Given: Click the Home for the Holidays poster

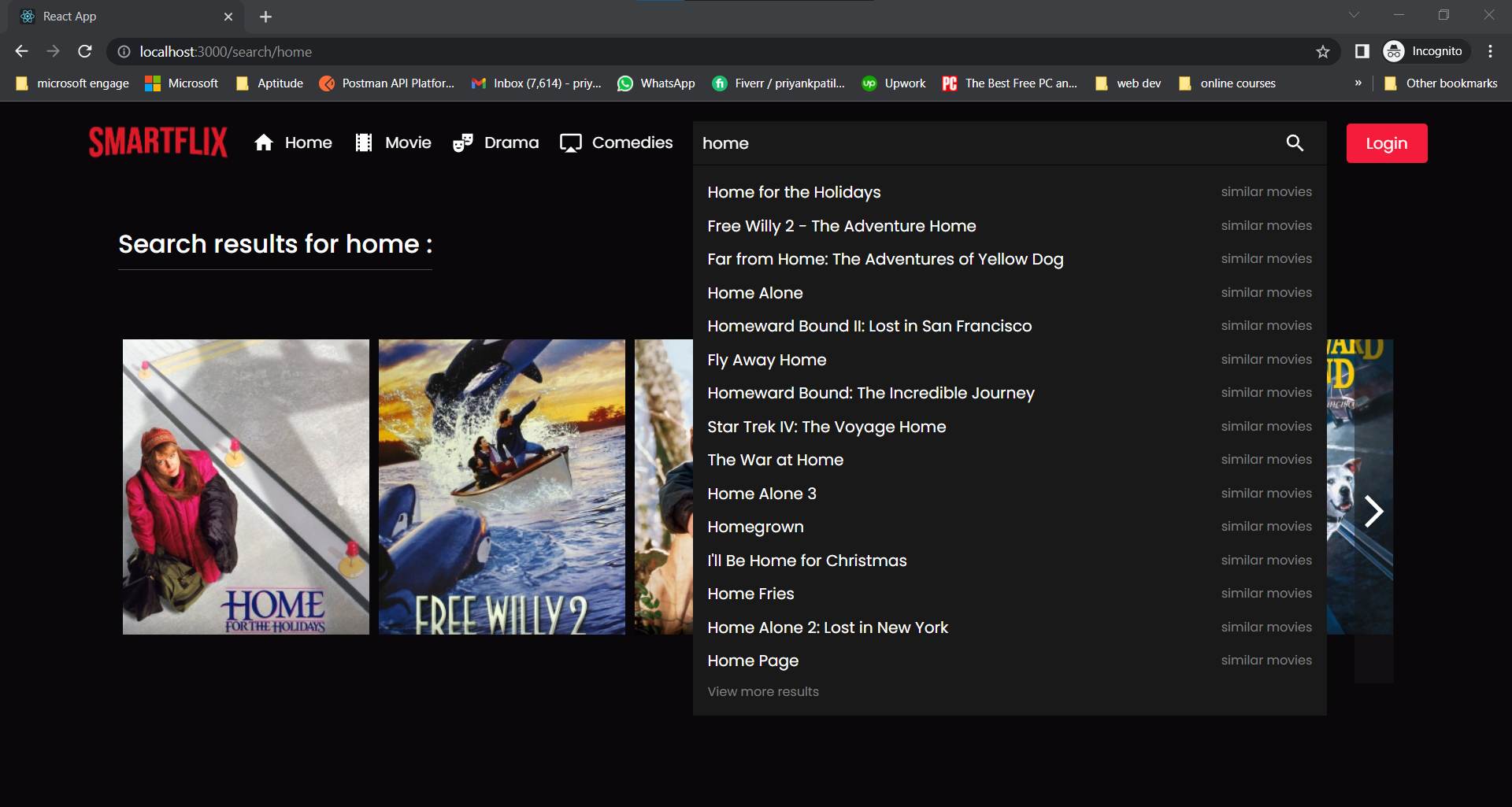Looking at the screenshot, I should [x=245, y=486].
